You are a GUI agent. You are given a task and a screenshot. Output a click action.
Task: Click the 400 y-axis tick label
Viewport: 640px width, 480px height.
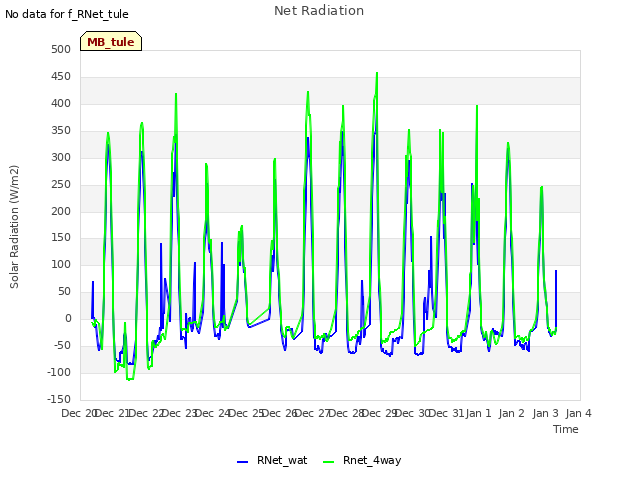coord(61,103)
